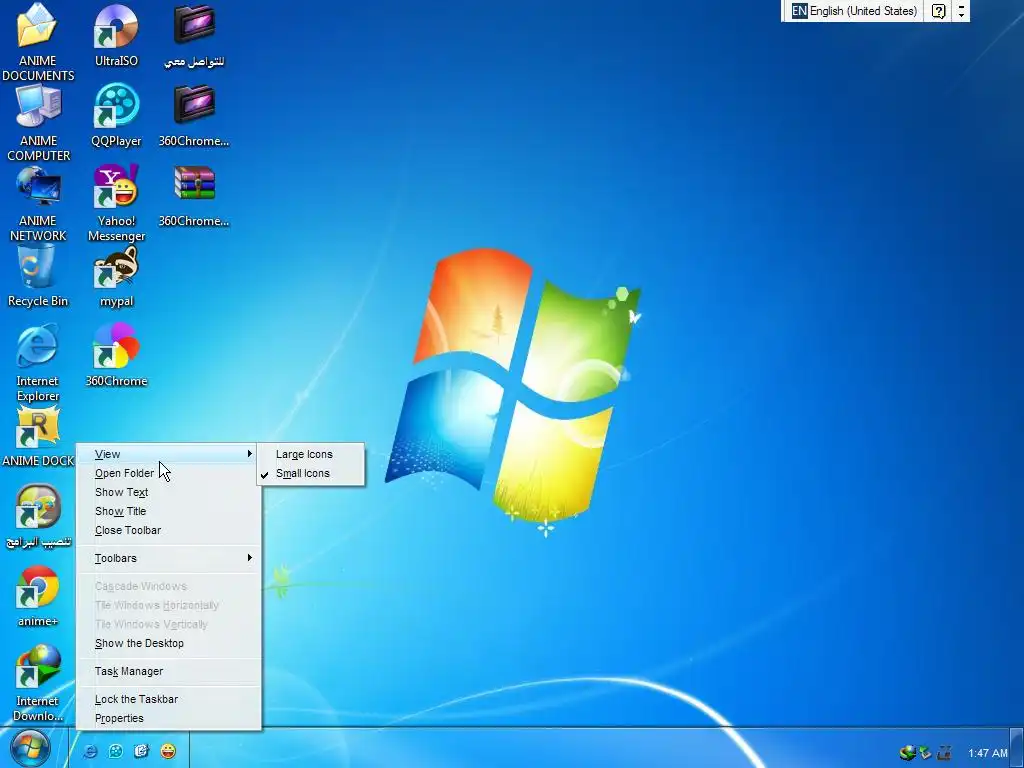This screenshot has width=1024, height=768.
Task: Select the colorful 360Chrome browser shortcut
Action: (x=116, y=347)
